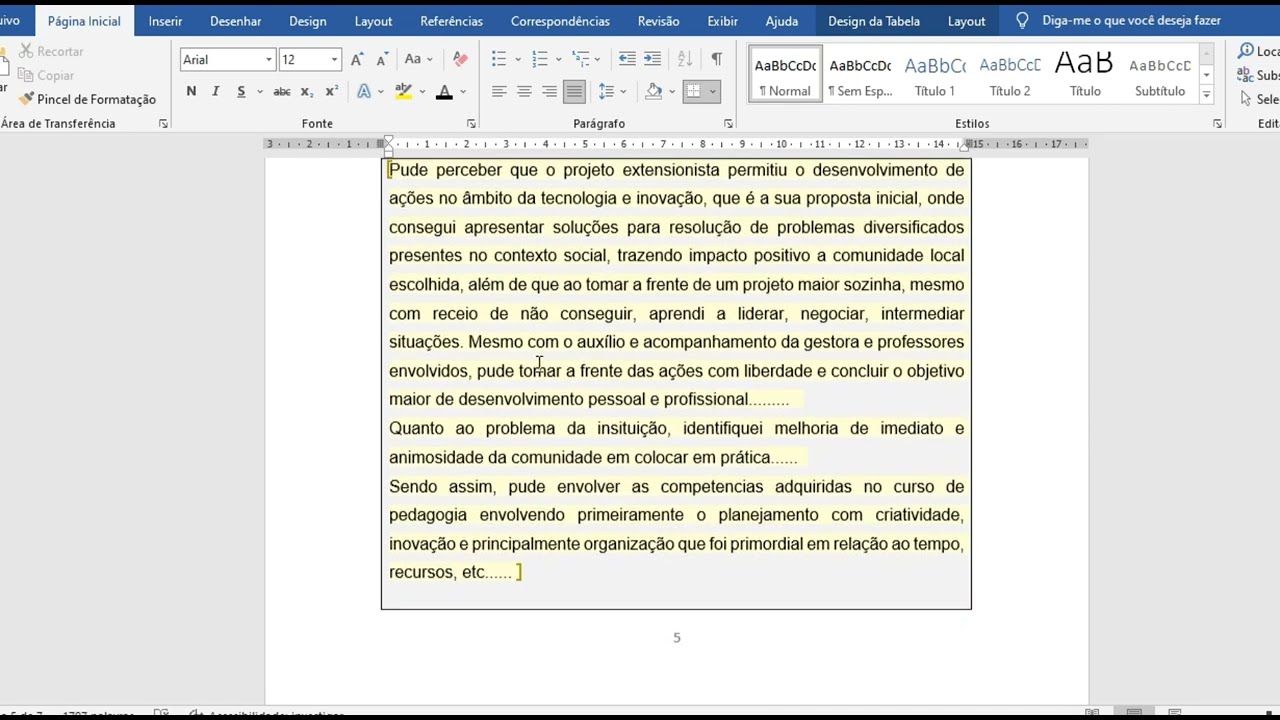The width and height of the screenshot is (1280, 720).
Task: Open the Parágrafo dialog launcher
Action: click(728, 124)
